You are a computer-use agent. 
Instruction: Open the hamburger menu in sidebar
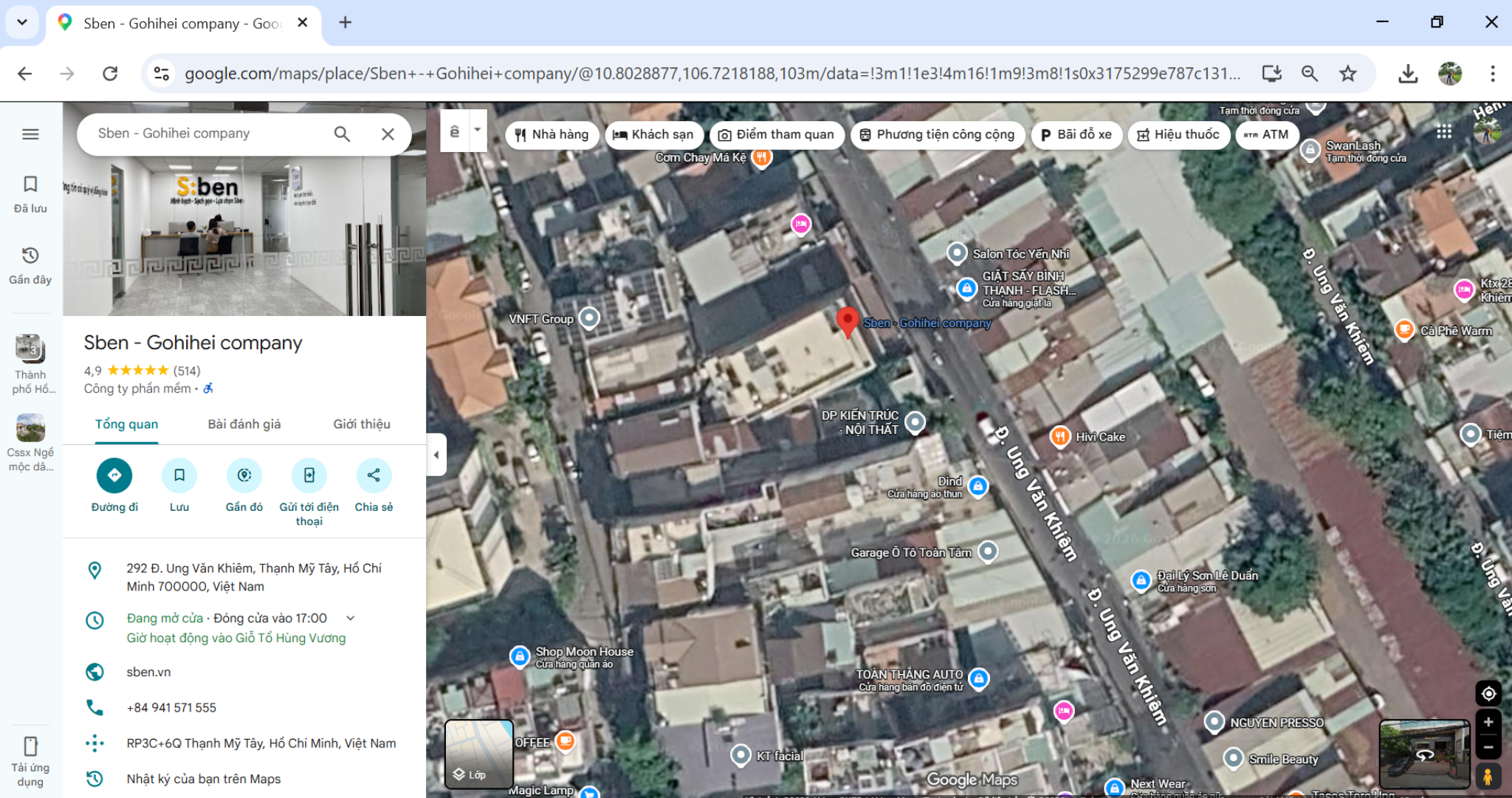click(x=30, y=134)
